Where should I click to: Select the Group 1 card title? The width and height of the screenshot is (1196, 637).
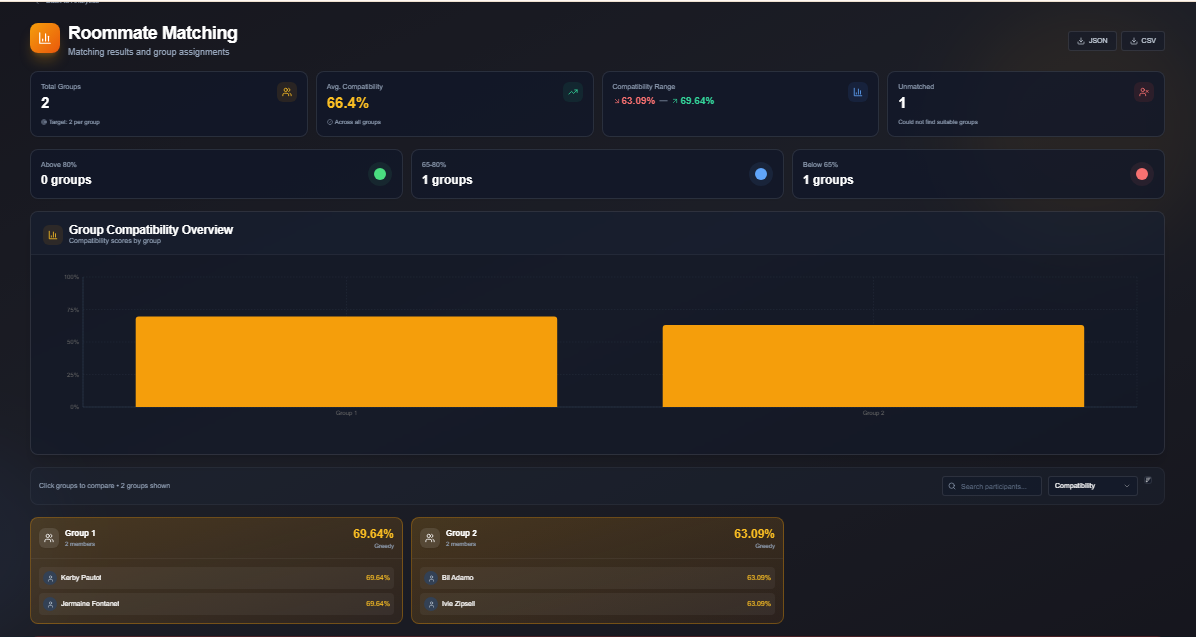[80, 533]
